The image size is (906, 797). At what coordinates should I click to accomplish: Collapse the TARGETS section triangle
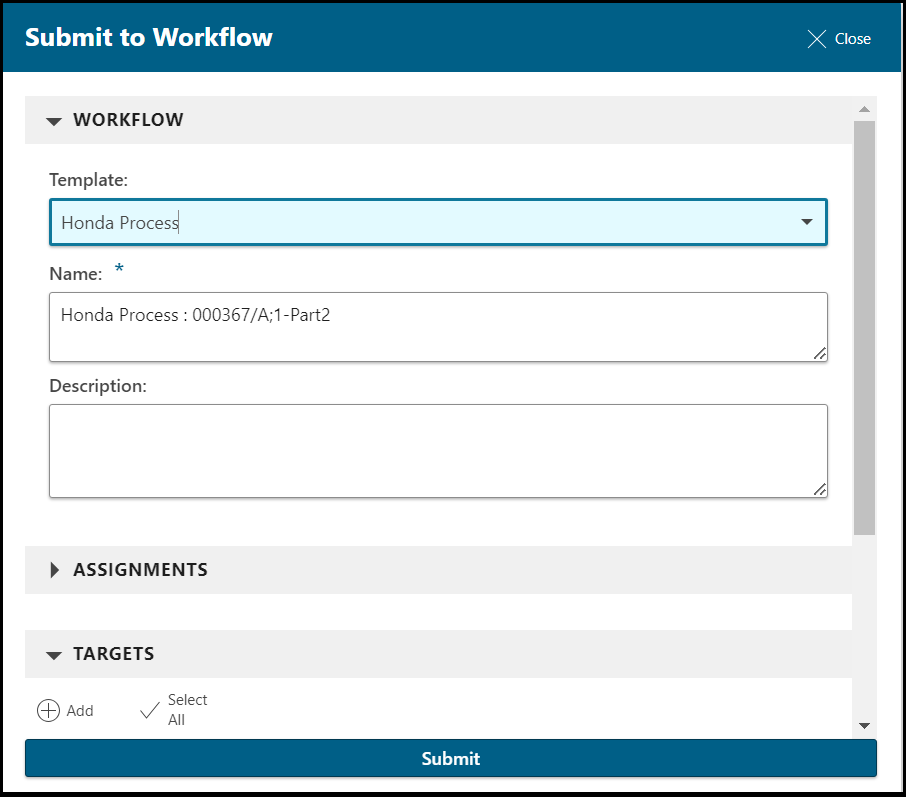click(54, 655)
